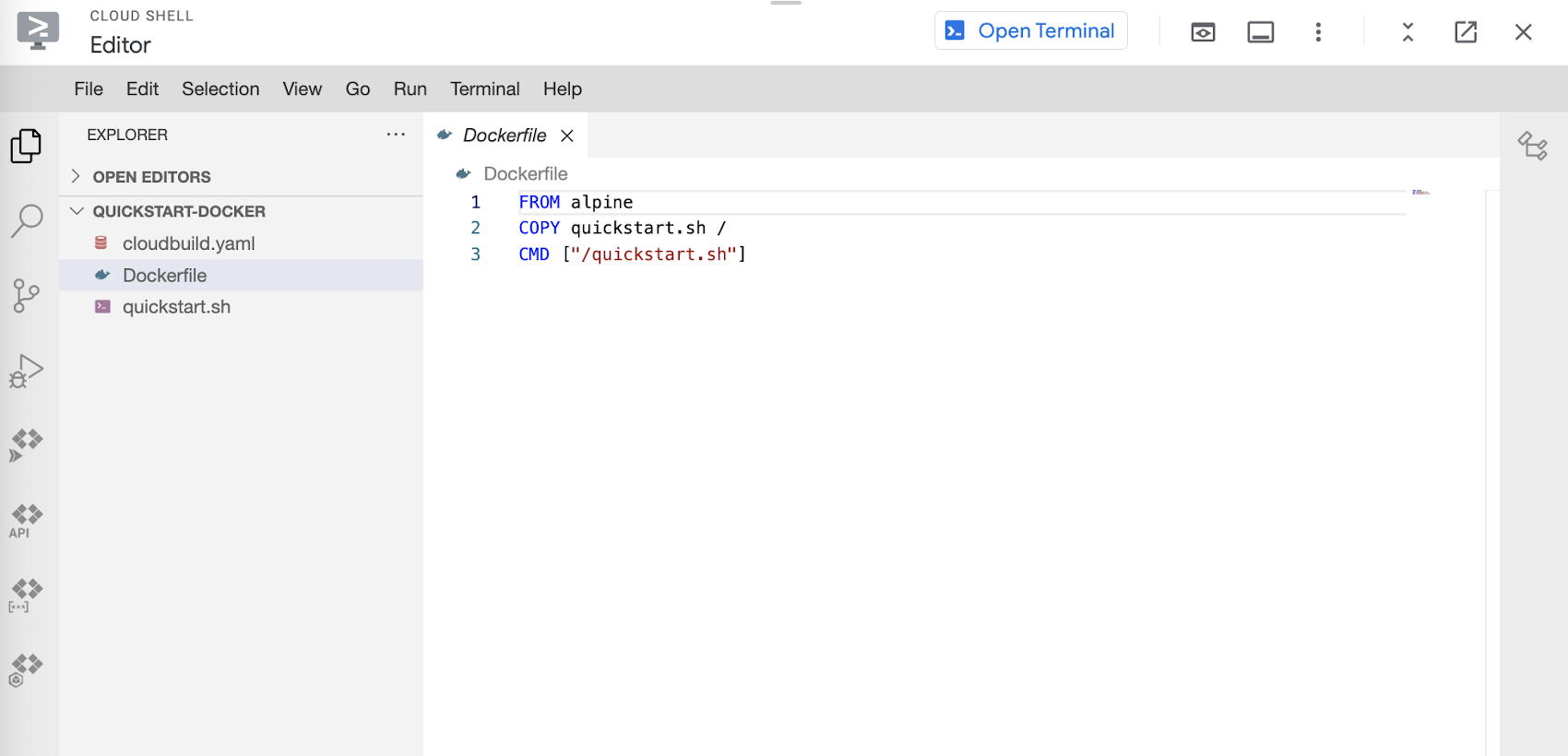
Task: Click the cloudbuild.yaml file icon
Action: pos(101,242)
